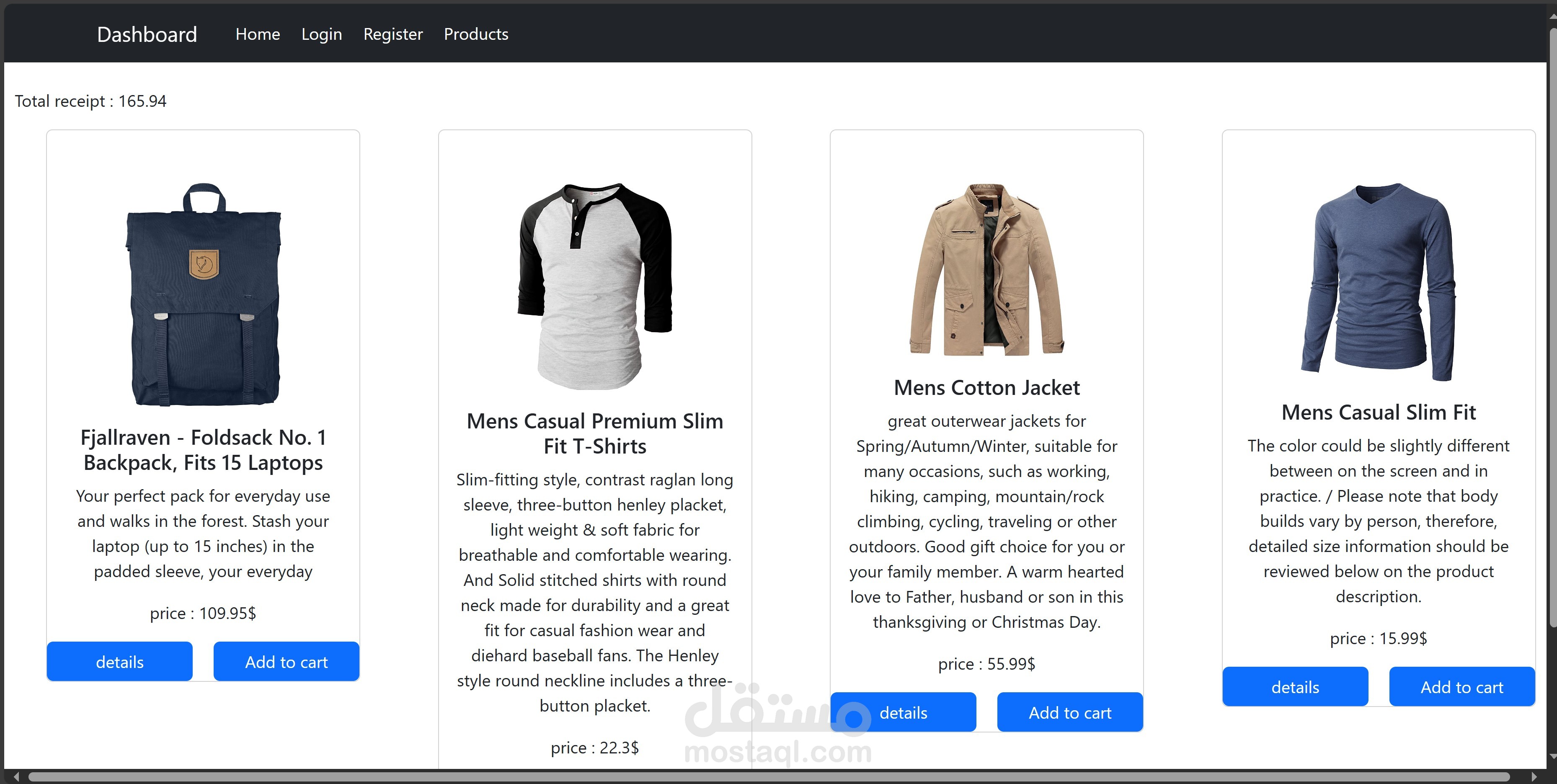View details for Fjallraven Foldsack backpack
Image resolution: width=1557 pixels, height=784 pixels.
(120, 662)
